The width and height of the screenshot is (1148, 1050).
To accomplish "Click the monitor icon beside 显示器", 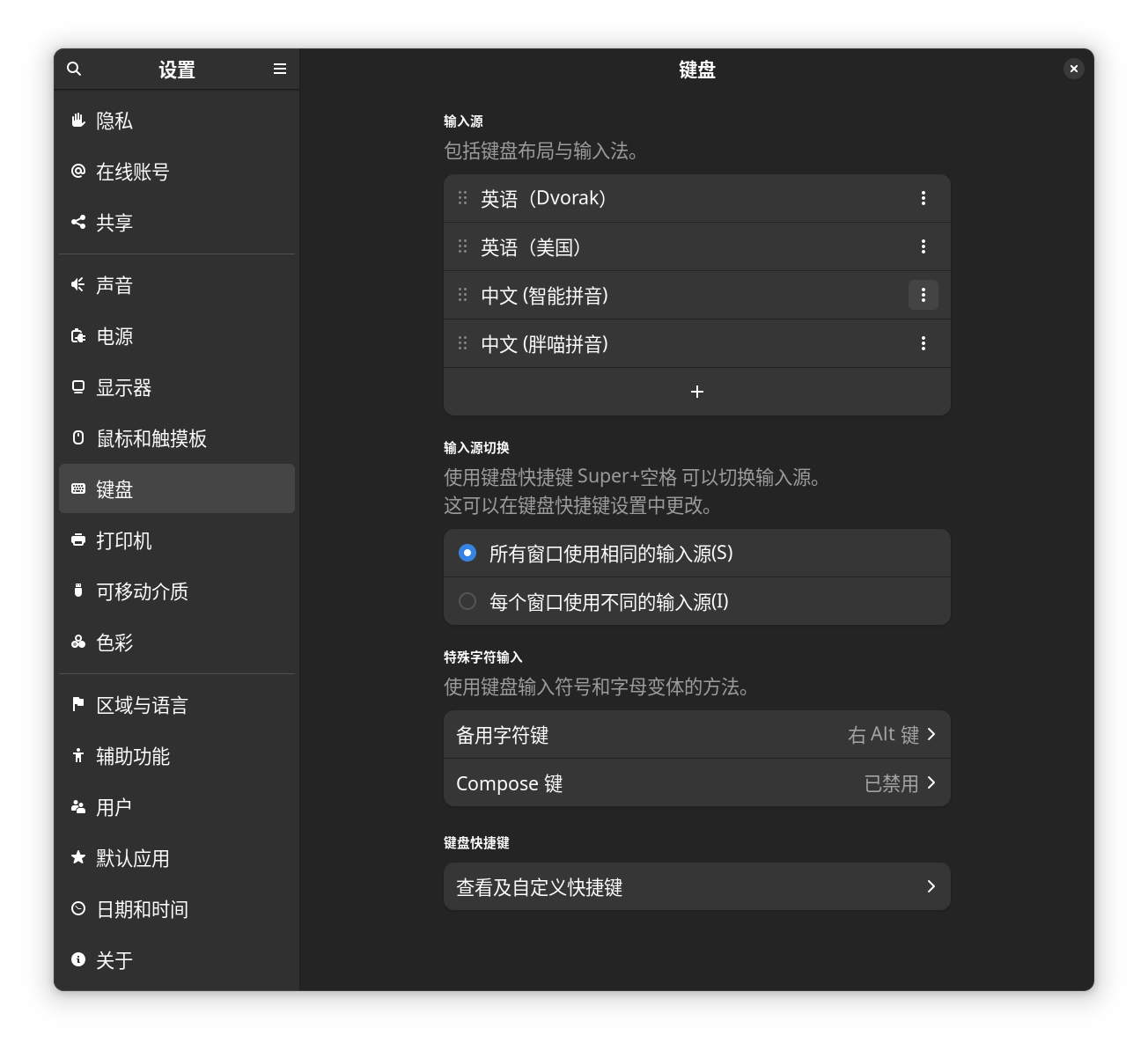I will tap(78, 386).
